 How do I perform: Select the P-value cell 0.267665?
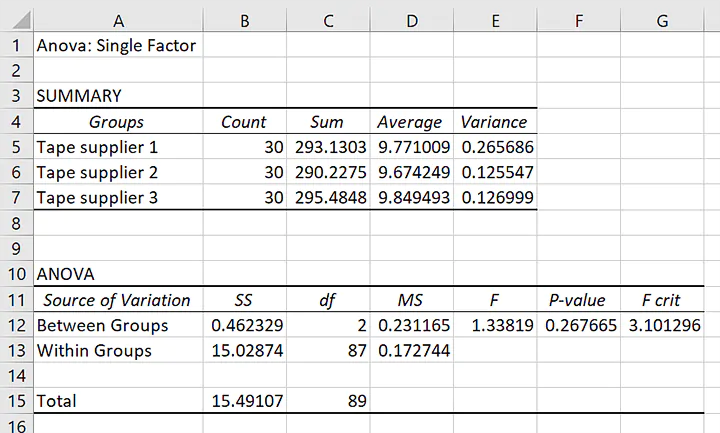[579, 325]
